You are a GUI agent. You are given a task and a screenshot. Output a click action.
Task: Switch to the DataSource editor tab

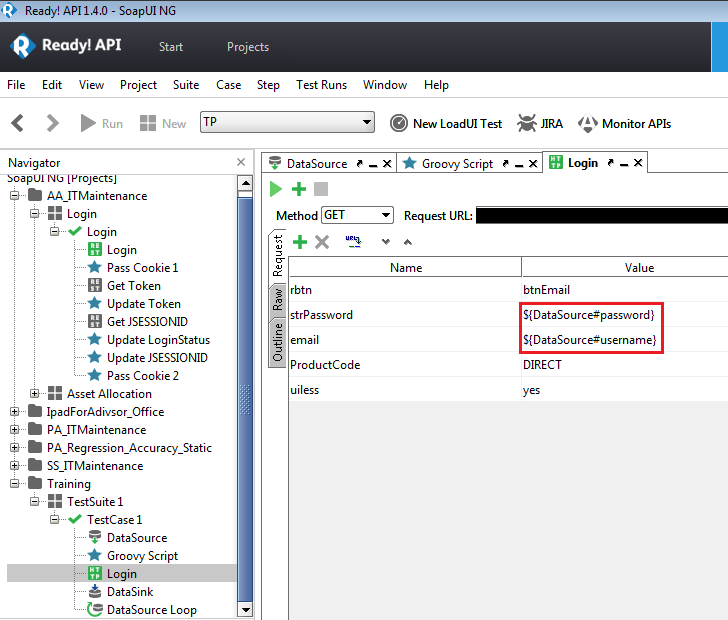click(317, 163)
